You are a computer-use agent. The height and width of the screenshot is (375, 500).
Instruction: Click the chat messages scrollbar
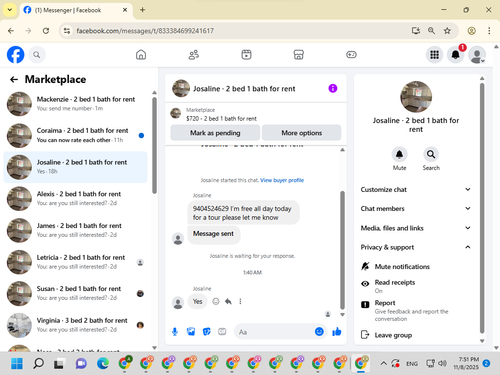pos(342,250)
